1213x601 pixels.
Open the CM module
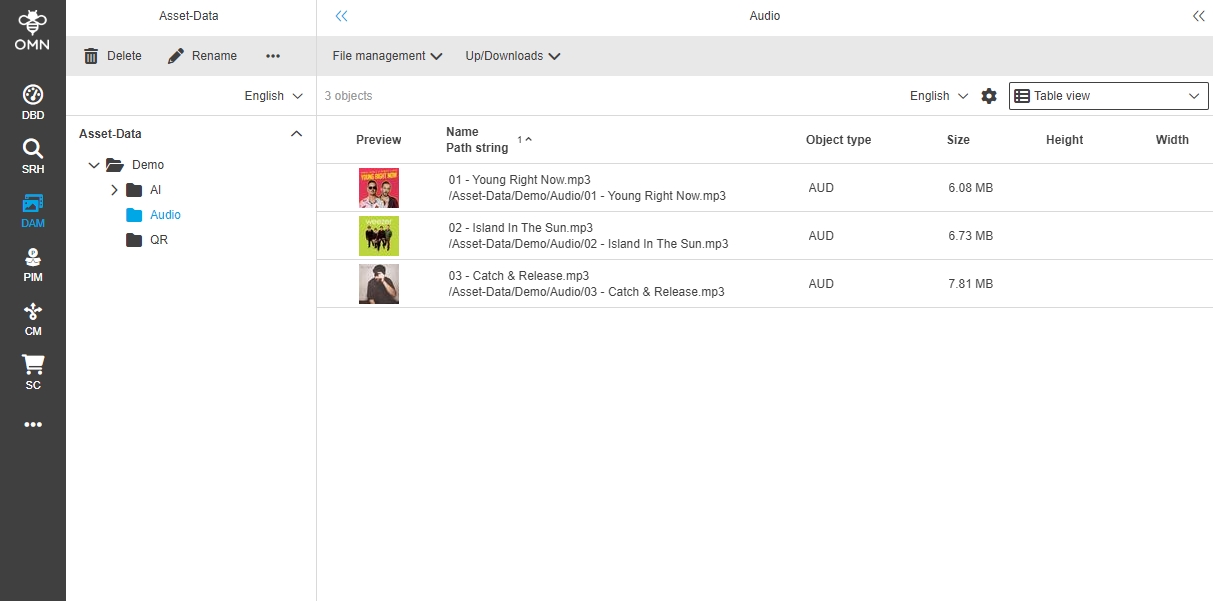33,318
